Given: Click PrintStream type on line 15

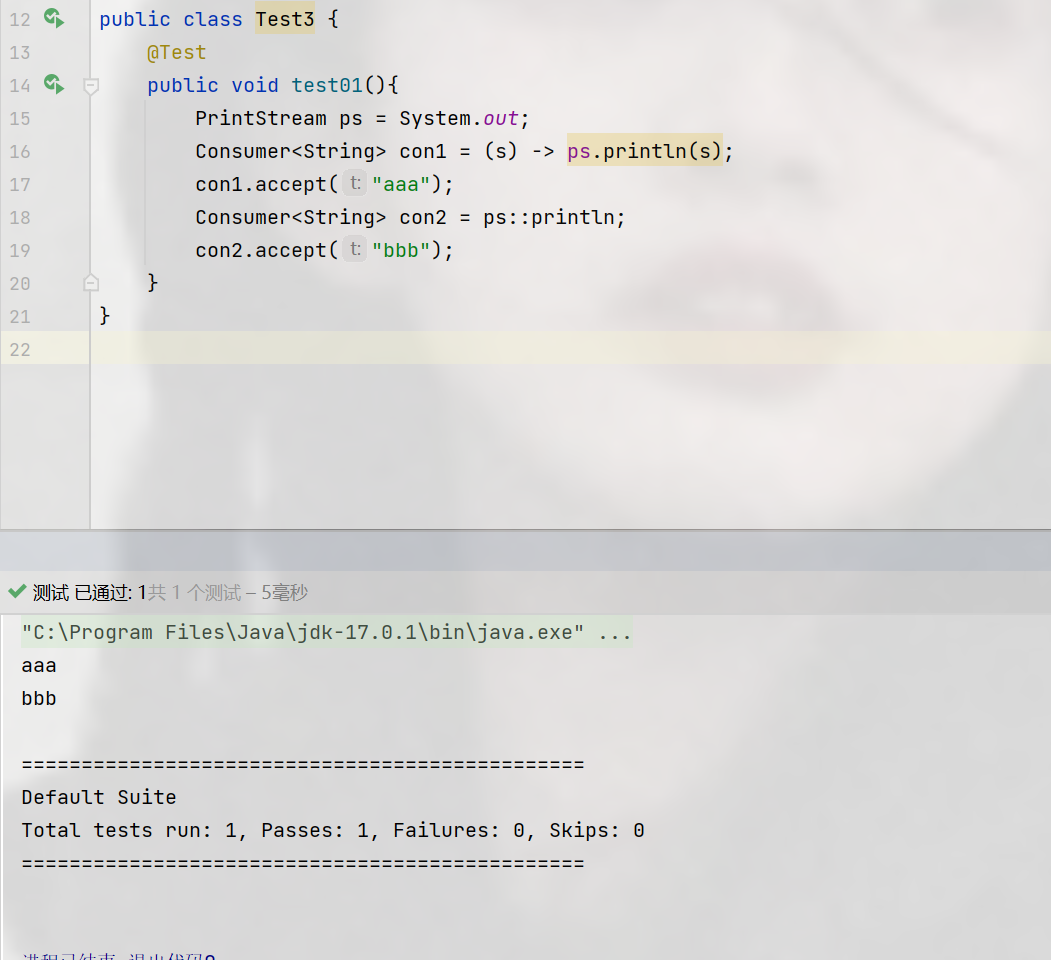Looking at the screenshot, I should point(261,118).
